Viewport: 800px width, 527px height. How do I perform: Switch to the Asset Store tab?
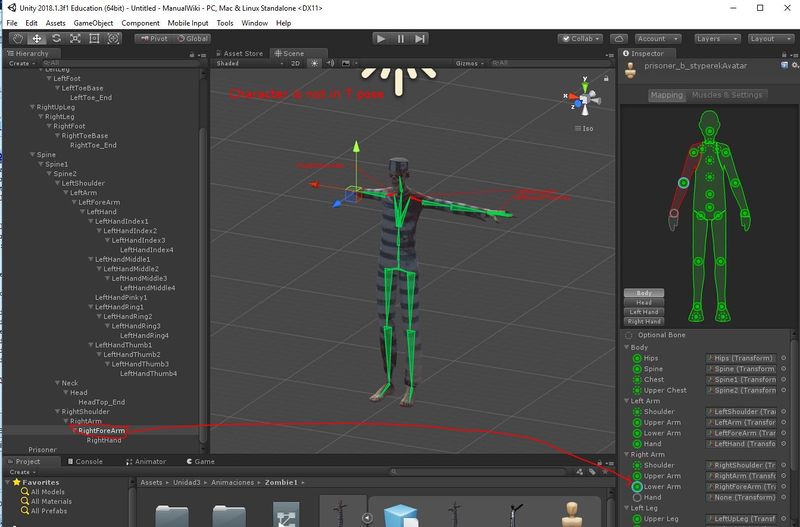point(239,53)
